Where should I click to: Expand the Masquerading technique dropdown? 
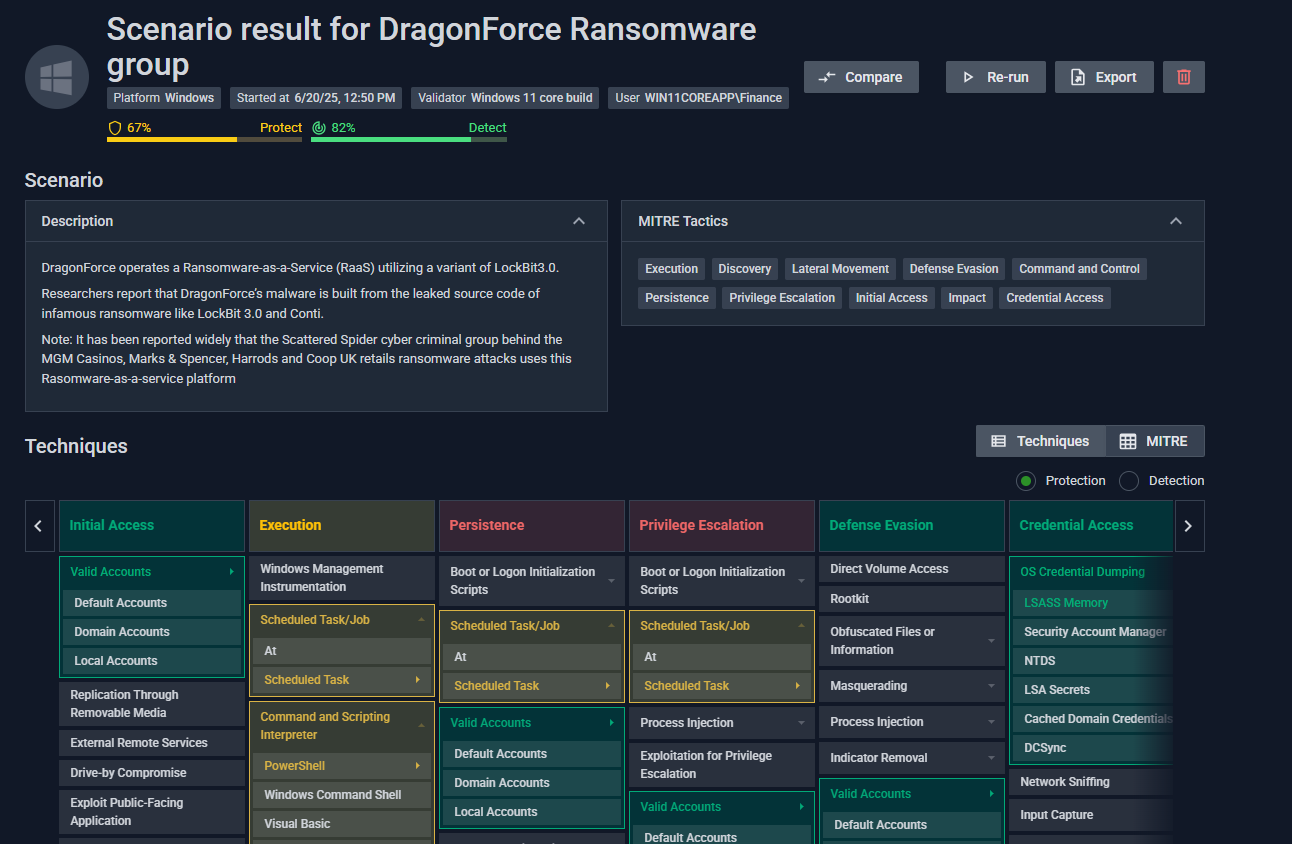tap(991, 686)
